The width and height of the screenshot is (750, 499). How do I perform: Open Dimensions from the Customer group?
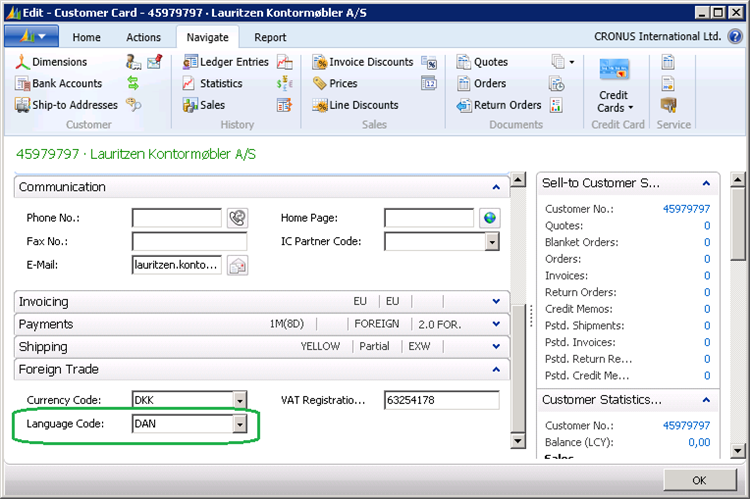51,62
